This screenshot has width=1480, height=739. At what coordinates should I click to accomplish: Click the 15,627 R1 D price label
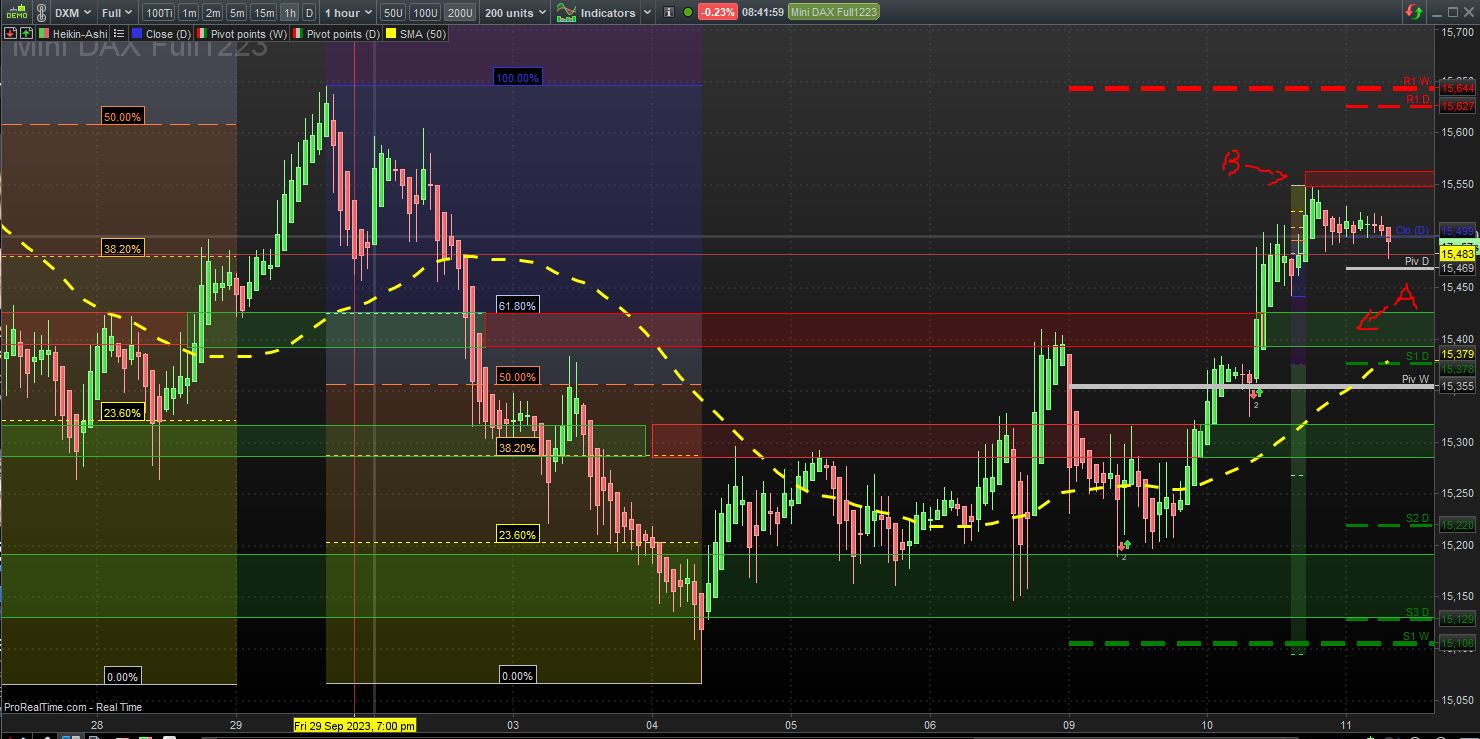(x=1457, y=106)
